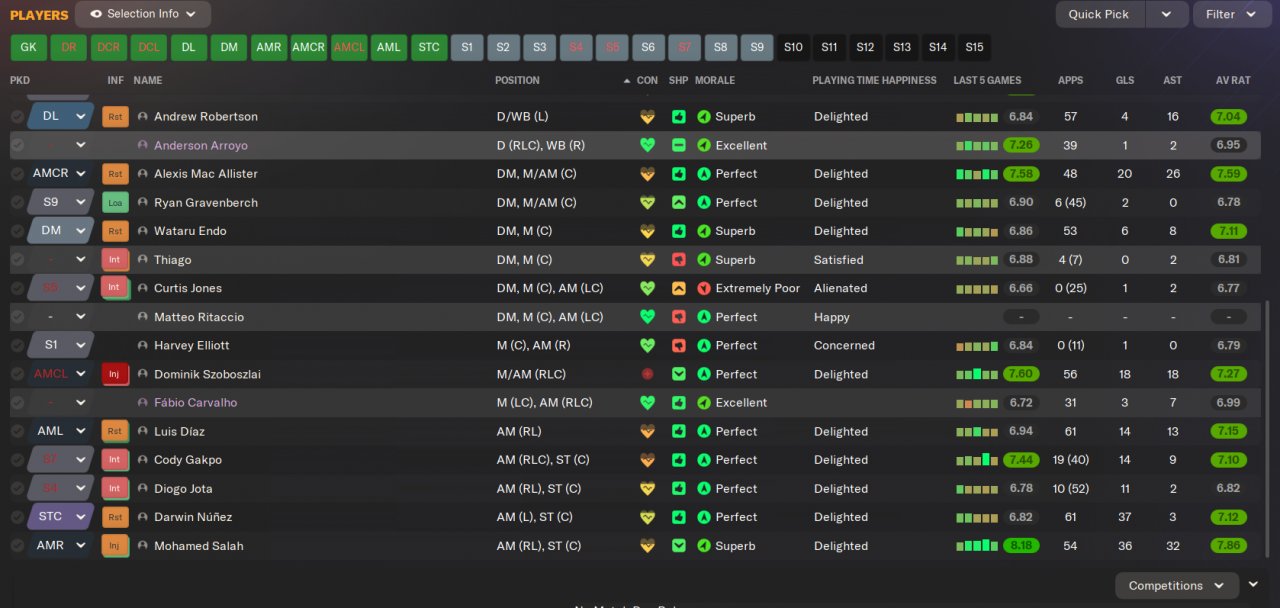
Task: Click Anderson Arroyo's sharpness icon
Action: pos(679,145)
